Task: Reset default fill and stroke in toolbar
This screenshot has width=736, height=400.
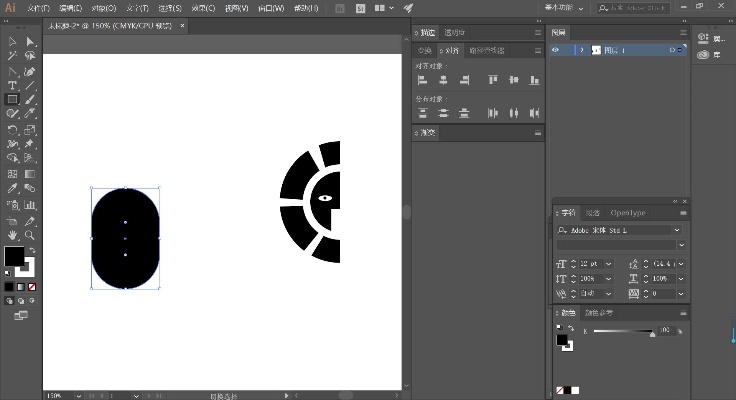Action: click(x=8, y=273)
